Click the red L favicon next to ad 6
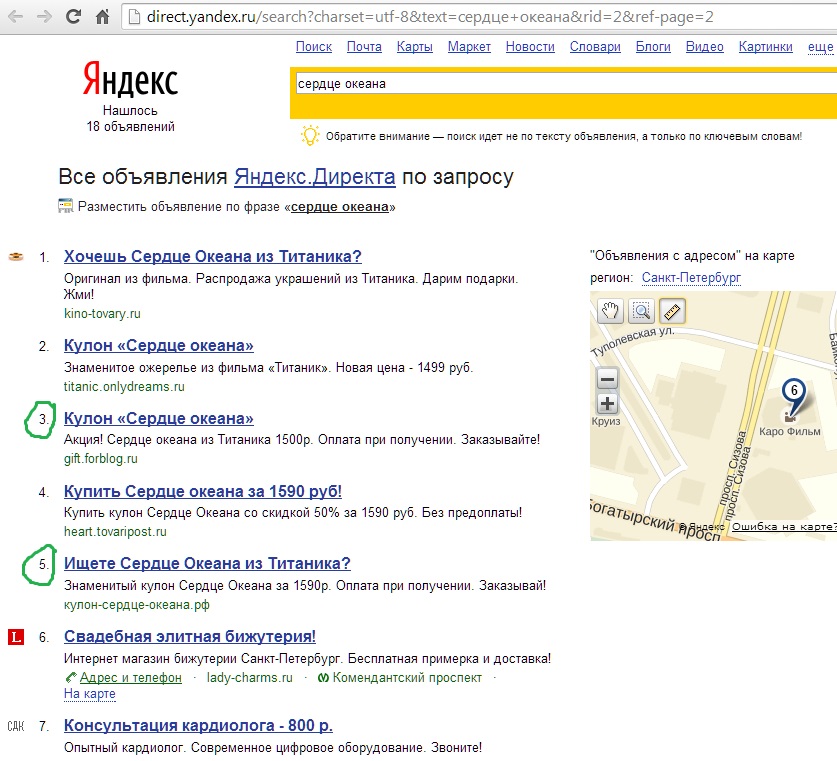 tap(16, 637)
